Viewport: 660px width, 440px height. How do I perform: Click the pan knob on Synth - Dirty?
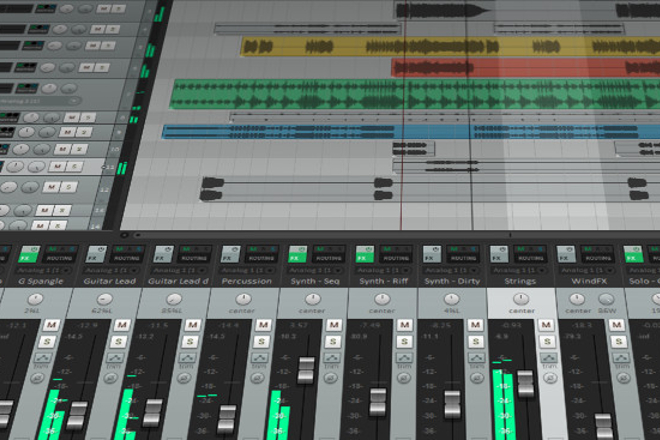pyautogui.click(x=446, y=299)
